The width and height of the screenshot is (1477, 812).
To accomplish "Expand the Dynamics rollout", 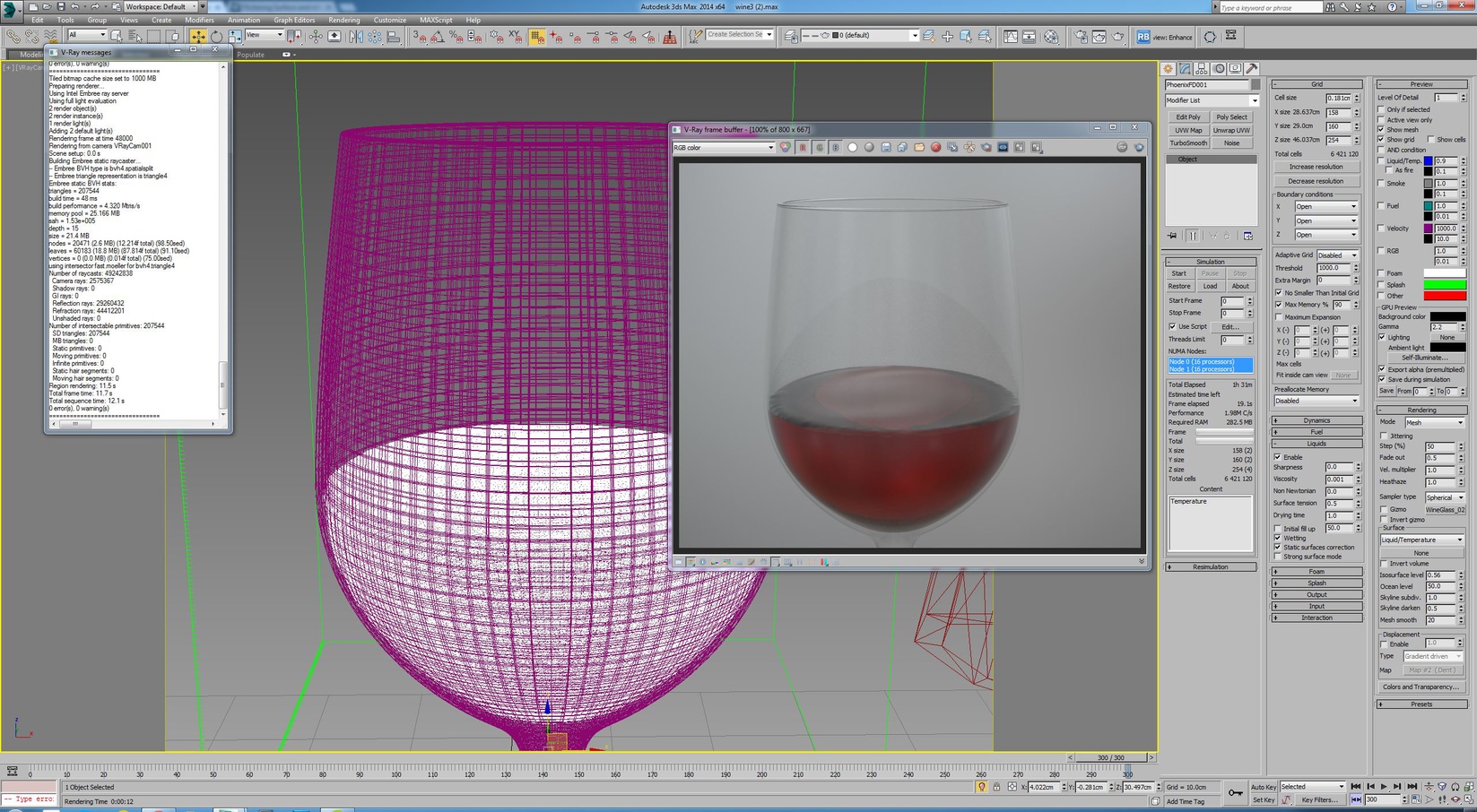I will [1316, 420].
